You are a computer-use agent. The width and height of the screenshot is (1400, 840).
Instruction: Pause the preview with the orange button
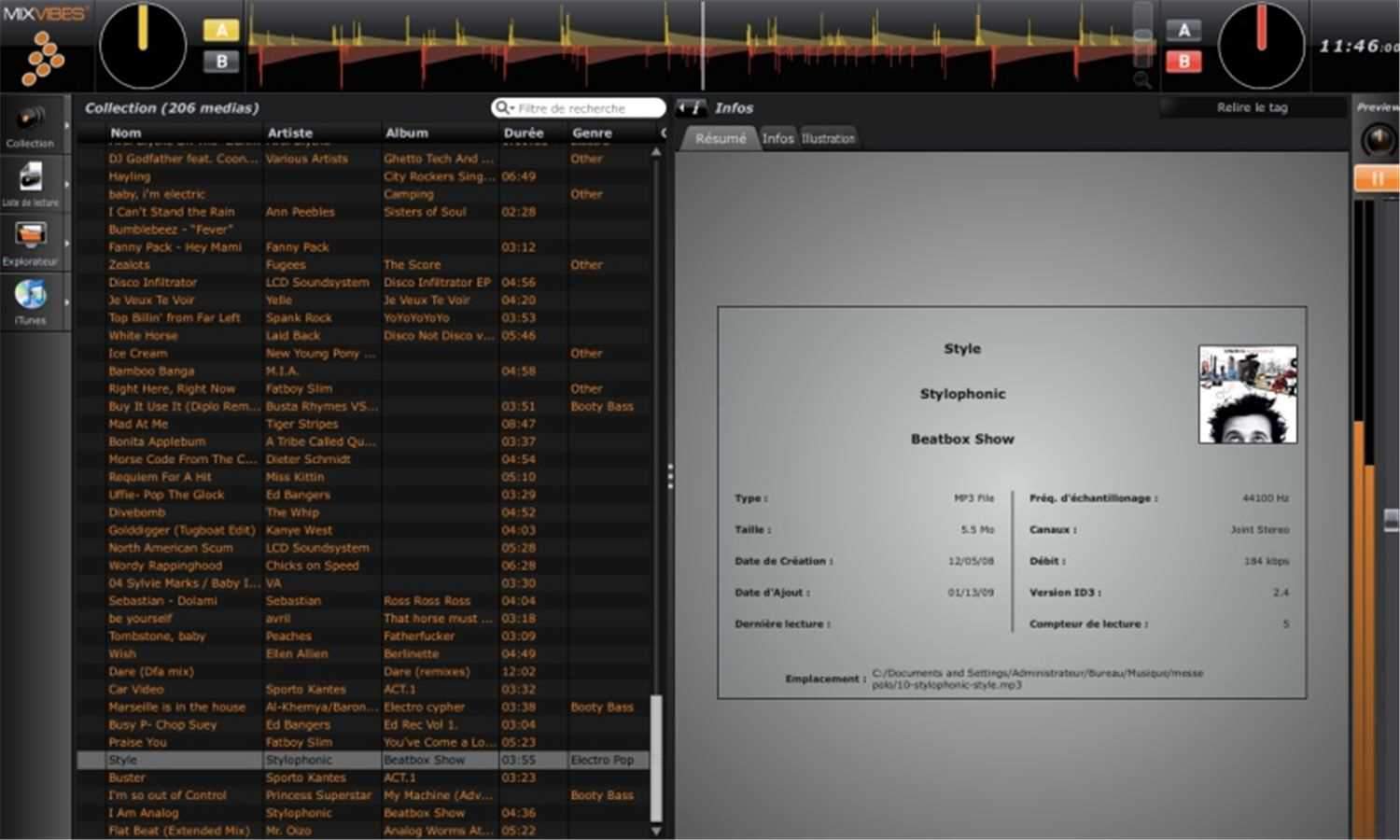pos(1377,178)
